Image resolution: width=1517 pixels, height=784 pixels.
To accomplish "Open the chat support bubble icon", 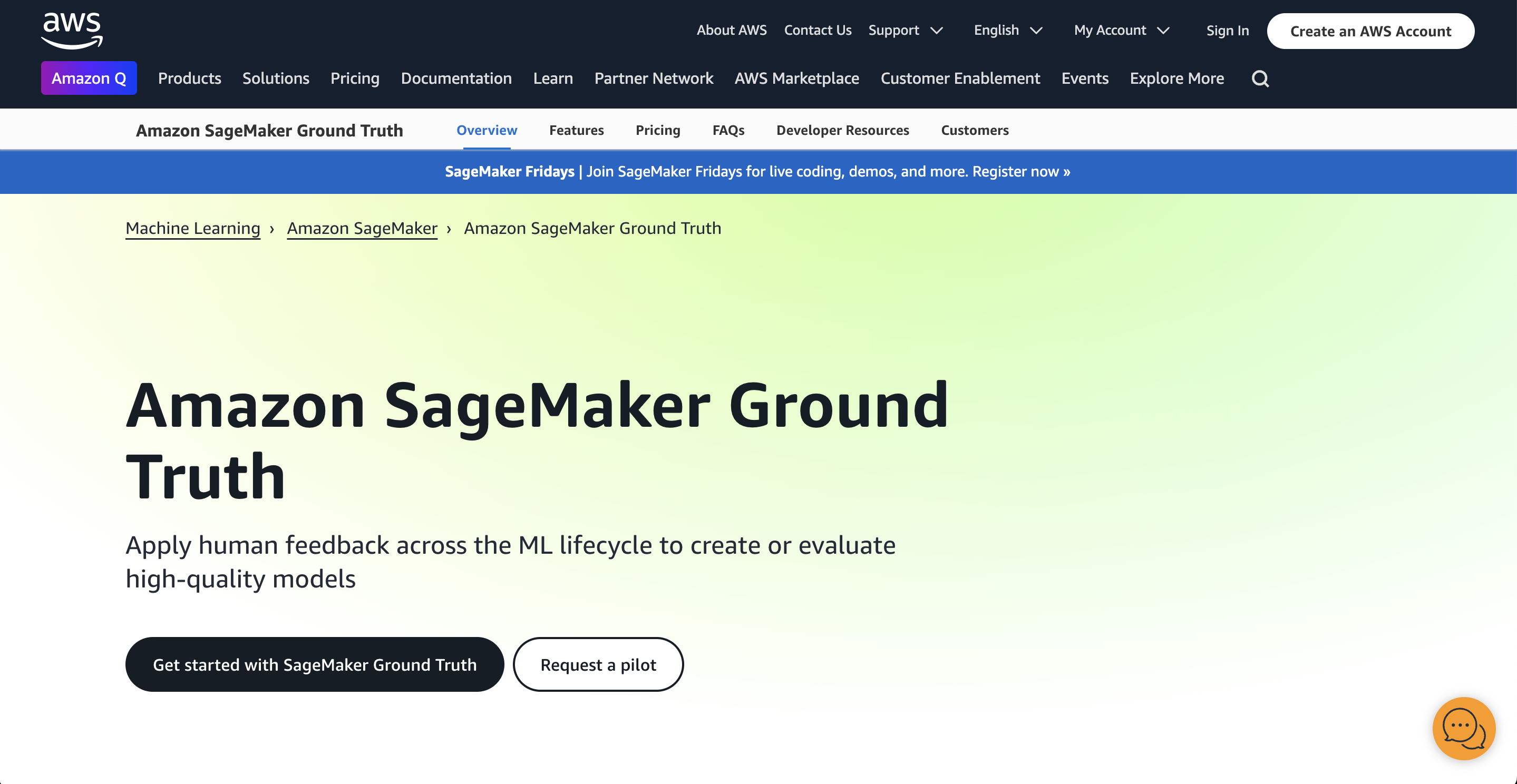I will click(1463, 728).
